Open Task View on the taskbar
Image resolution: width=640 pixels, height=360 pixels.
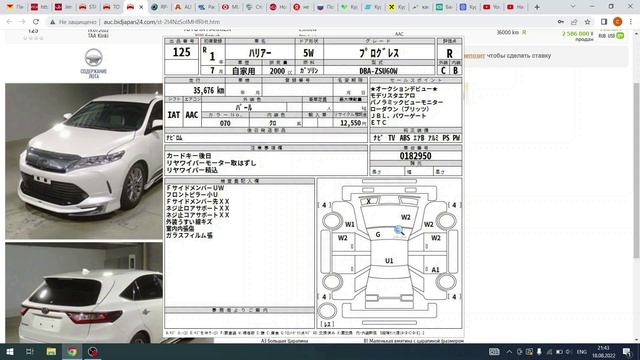(x=29, y=351)
